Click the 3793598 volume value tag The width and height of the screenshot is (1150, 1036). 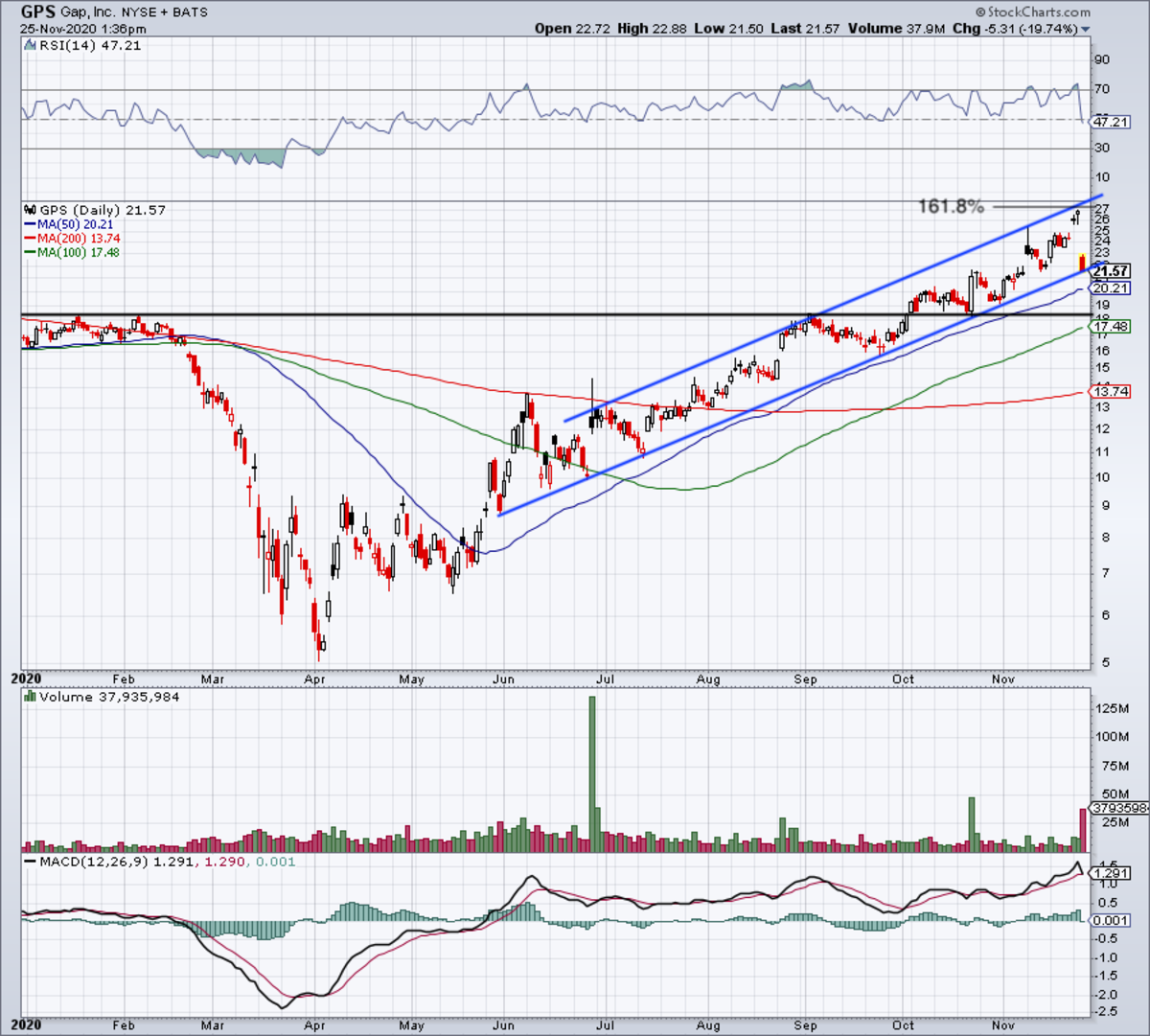(1120, 808)
